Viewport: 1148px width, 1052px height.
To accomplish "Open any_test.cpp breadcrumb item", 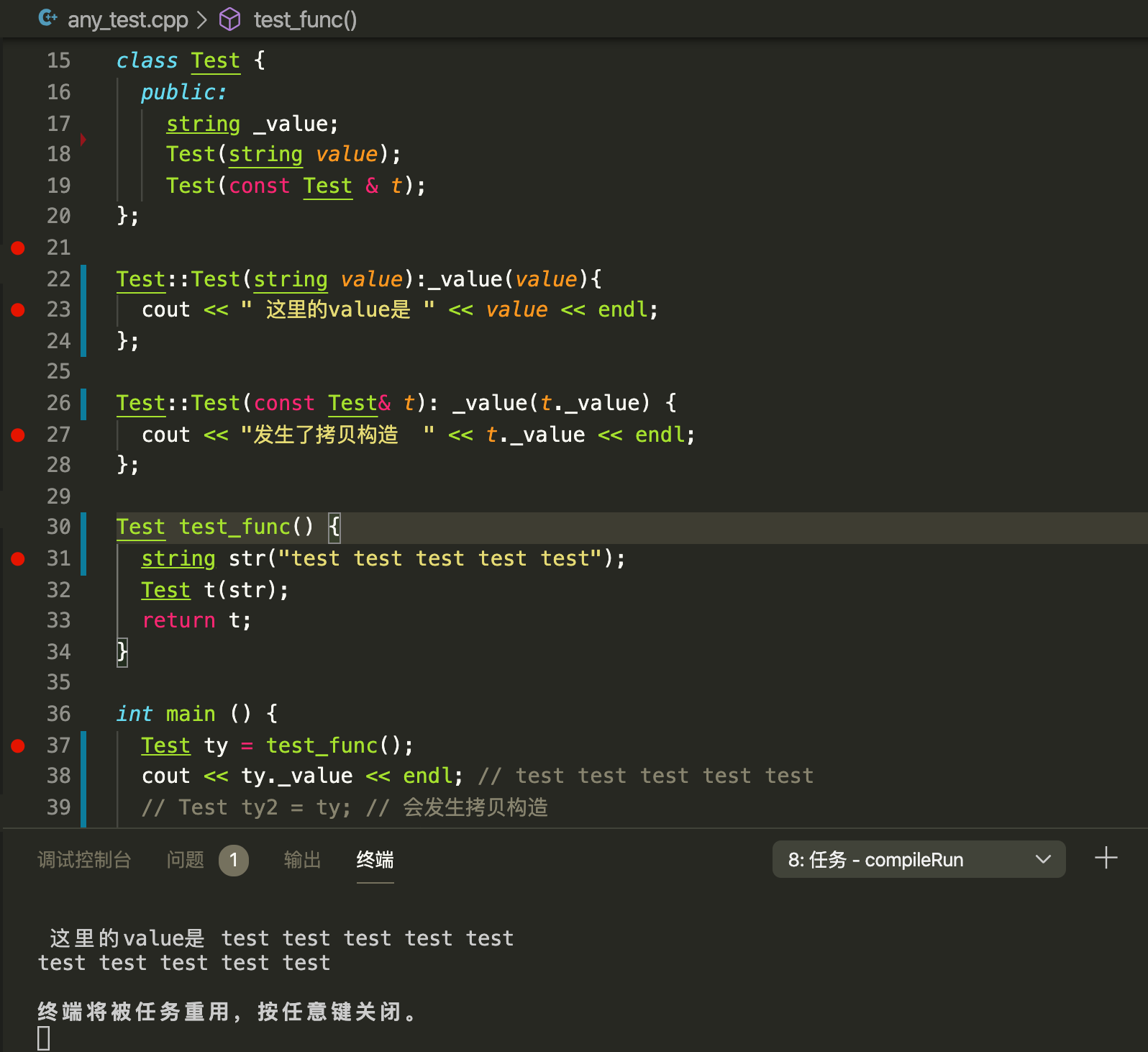I will tap(128, 20).
